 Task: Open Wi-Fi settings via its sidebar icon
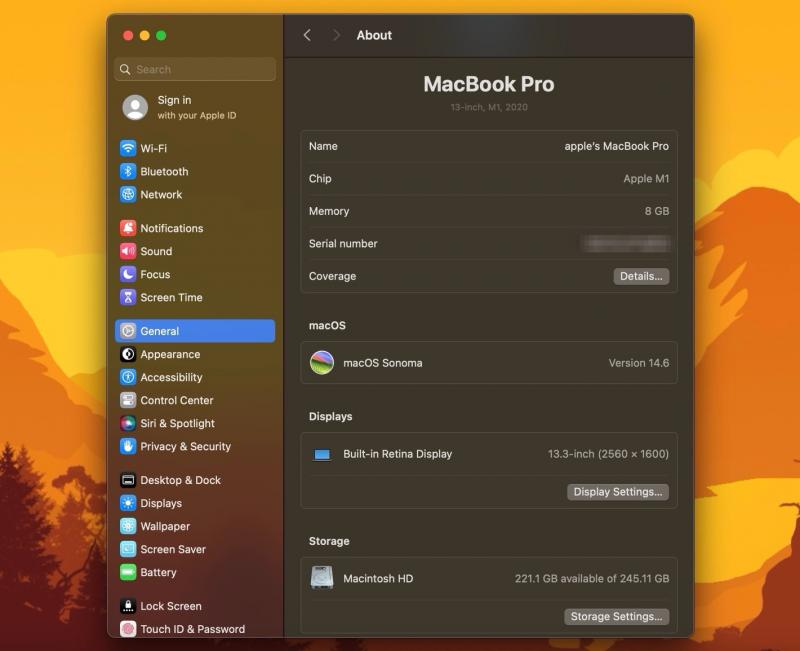click(128, 148)
